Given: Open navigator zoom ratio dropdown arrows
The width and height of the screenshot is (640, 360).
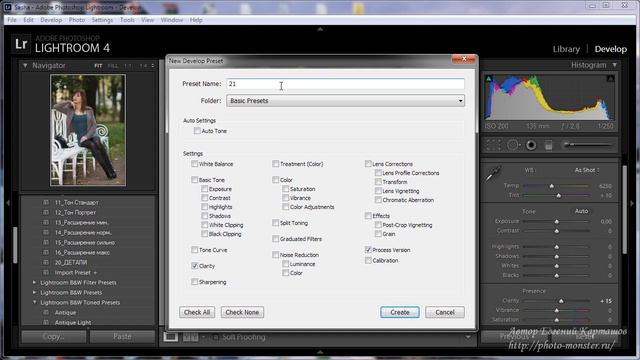Looking at the screenshot, I should pyautogui.click(x=153, y=65).
